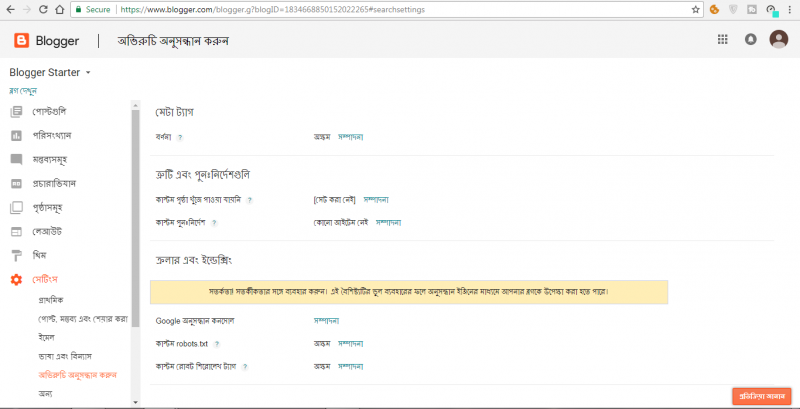The width and height of the screenshot is (800, 409).
Task: Select অভিরুচি অনুসন্ধান করুন sub-item in sidebar
Action: tap(78, 375)
